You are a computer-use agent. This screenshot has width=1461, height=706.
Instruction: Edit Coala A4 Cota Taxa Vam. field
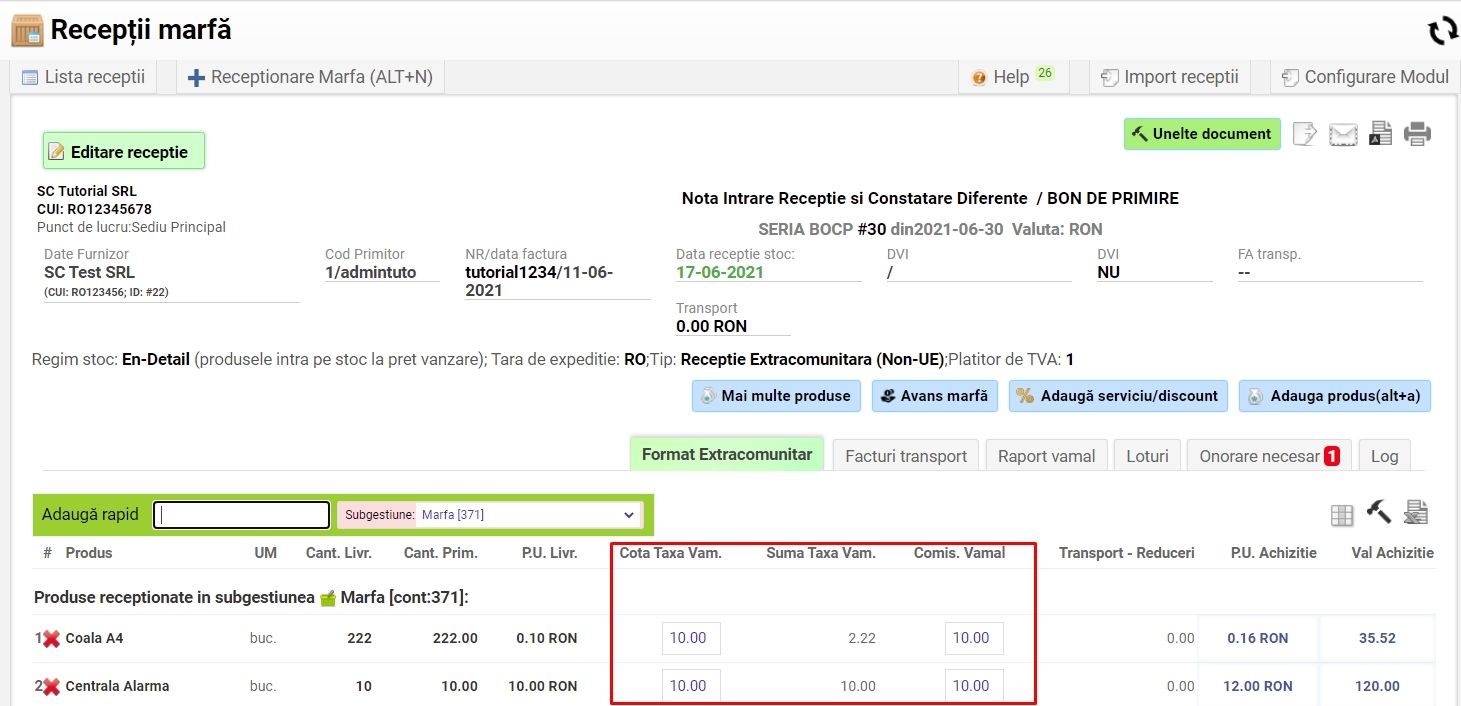pyautogui.click(x=691, y=638)
